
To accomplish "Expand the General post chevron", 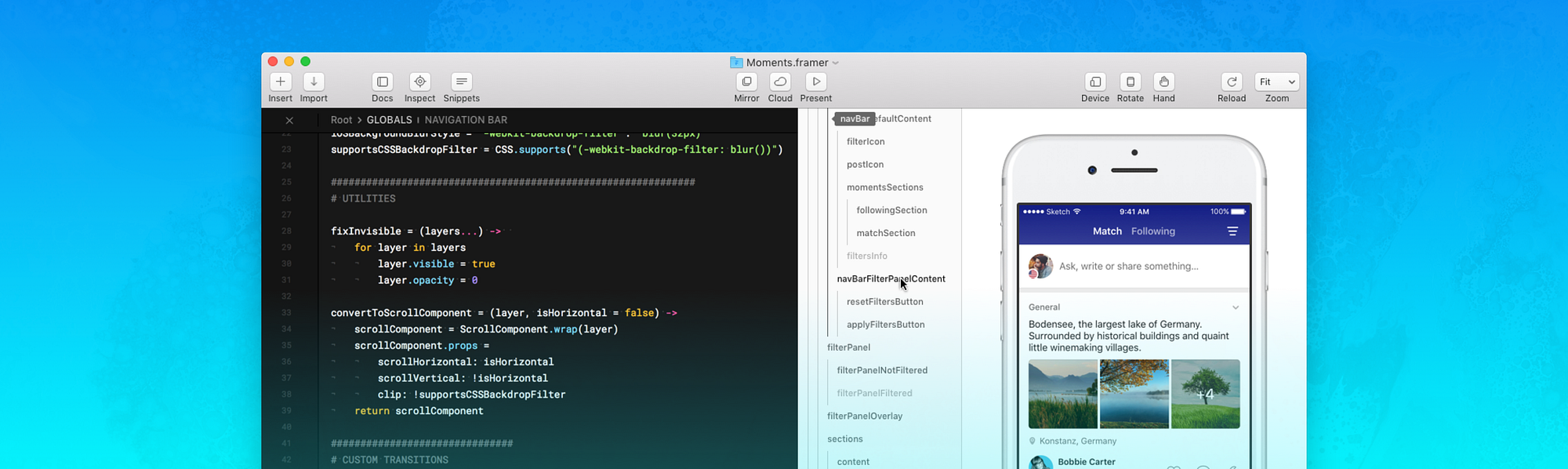I will pos(1236,307).
